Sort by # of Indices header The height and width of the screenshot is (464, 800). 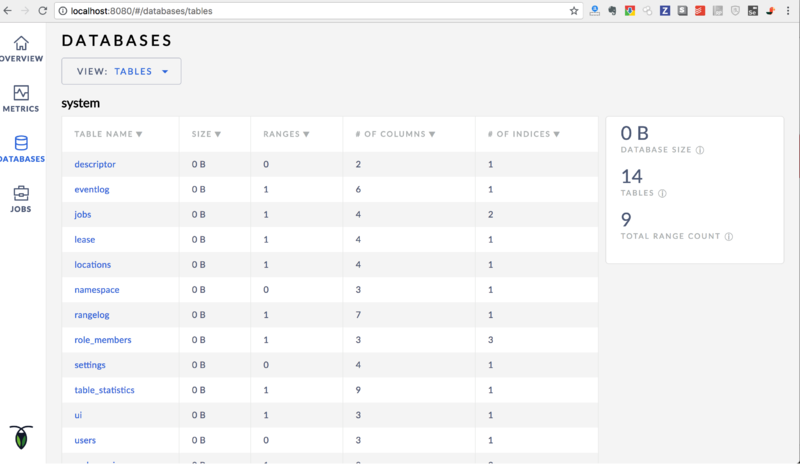[523, 134]
